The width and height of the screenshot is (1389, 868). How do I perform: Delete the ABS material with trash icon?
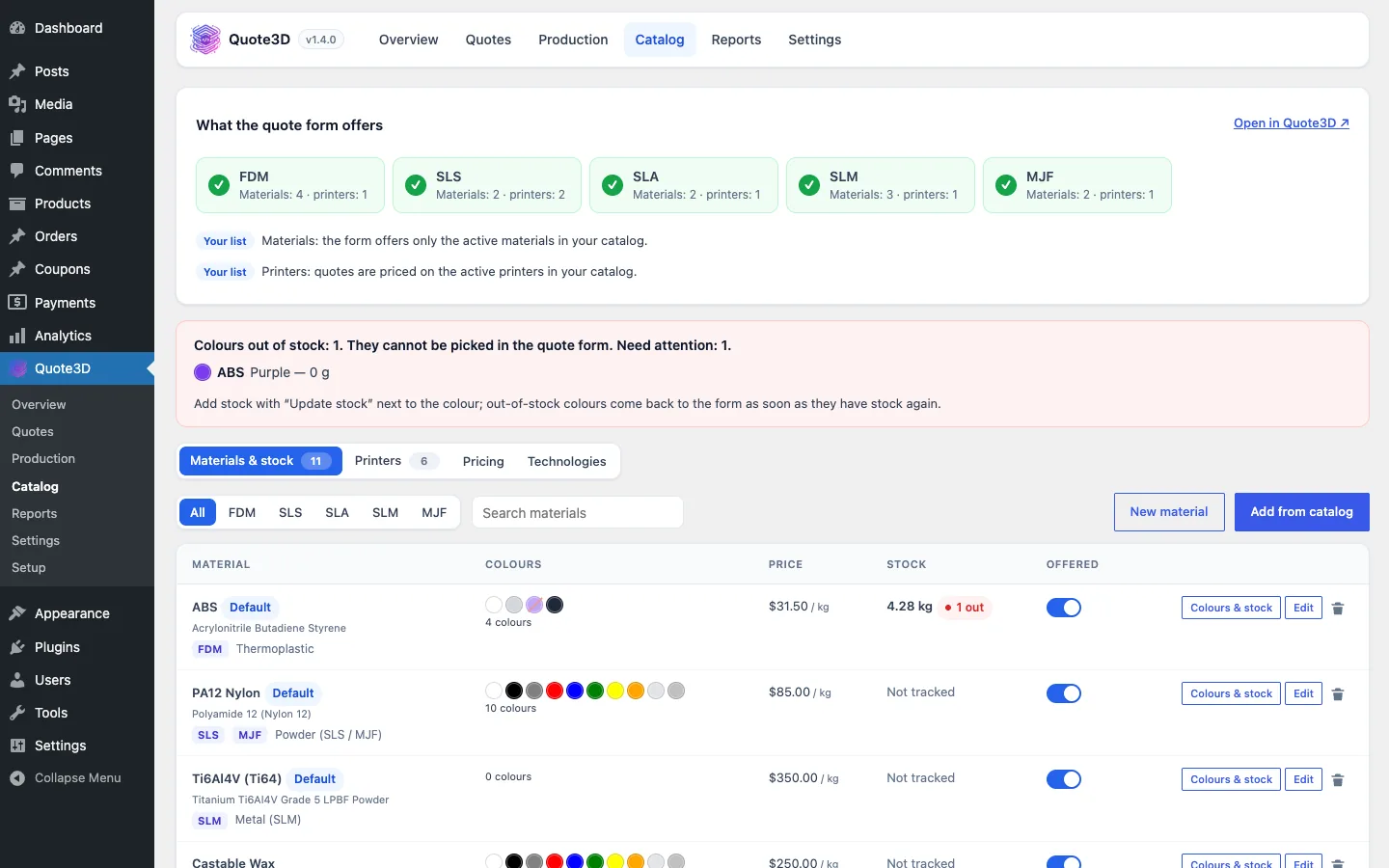click(1338, 609)
